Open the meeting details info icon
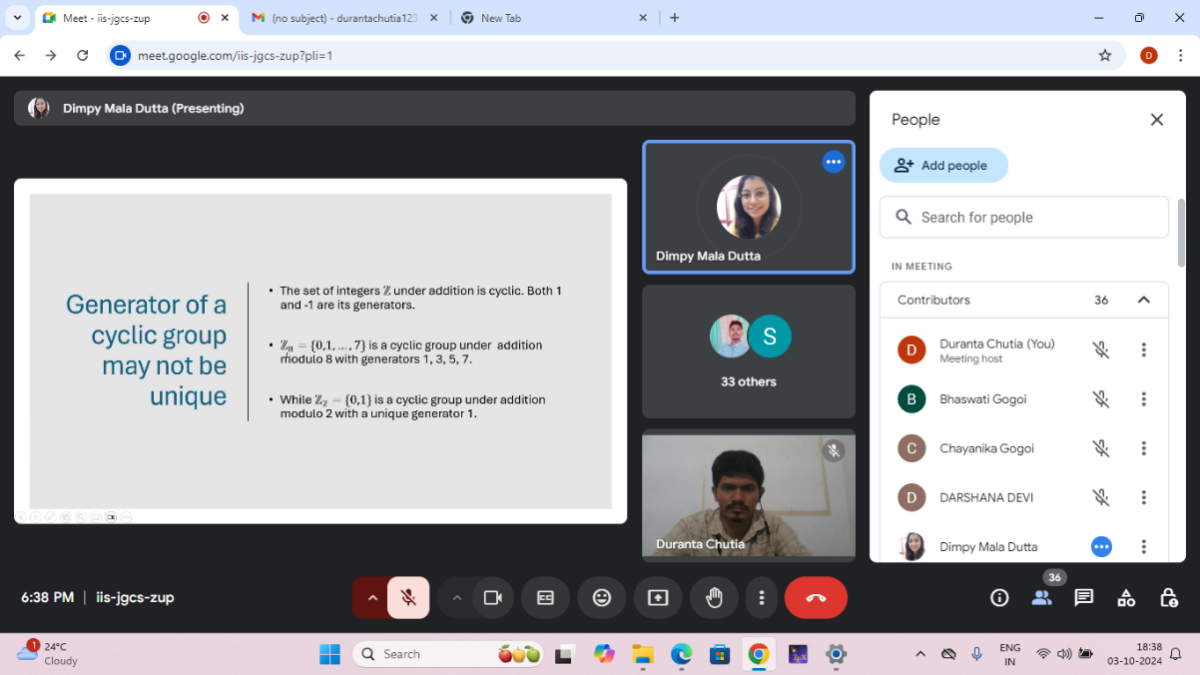Screen dimensions: 1200x675 click(998, 597)
